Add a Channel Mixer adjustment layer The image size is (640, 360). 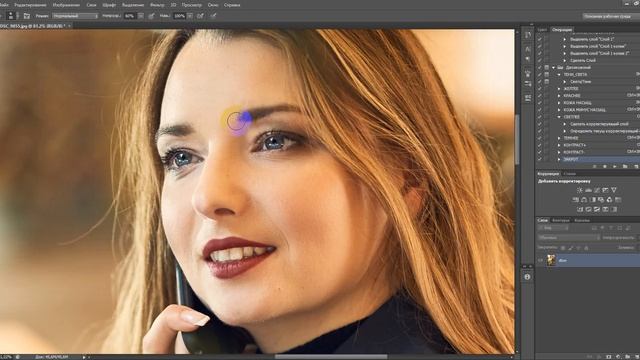point(609,200)
